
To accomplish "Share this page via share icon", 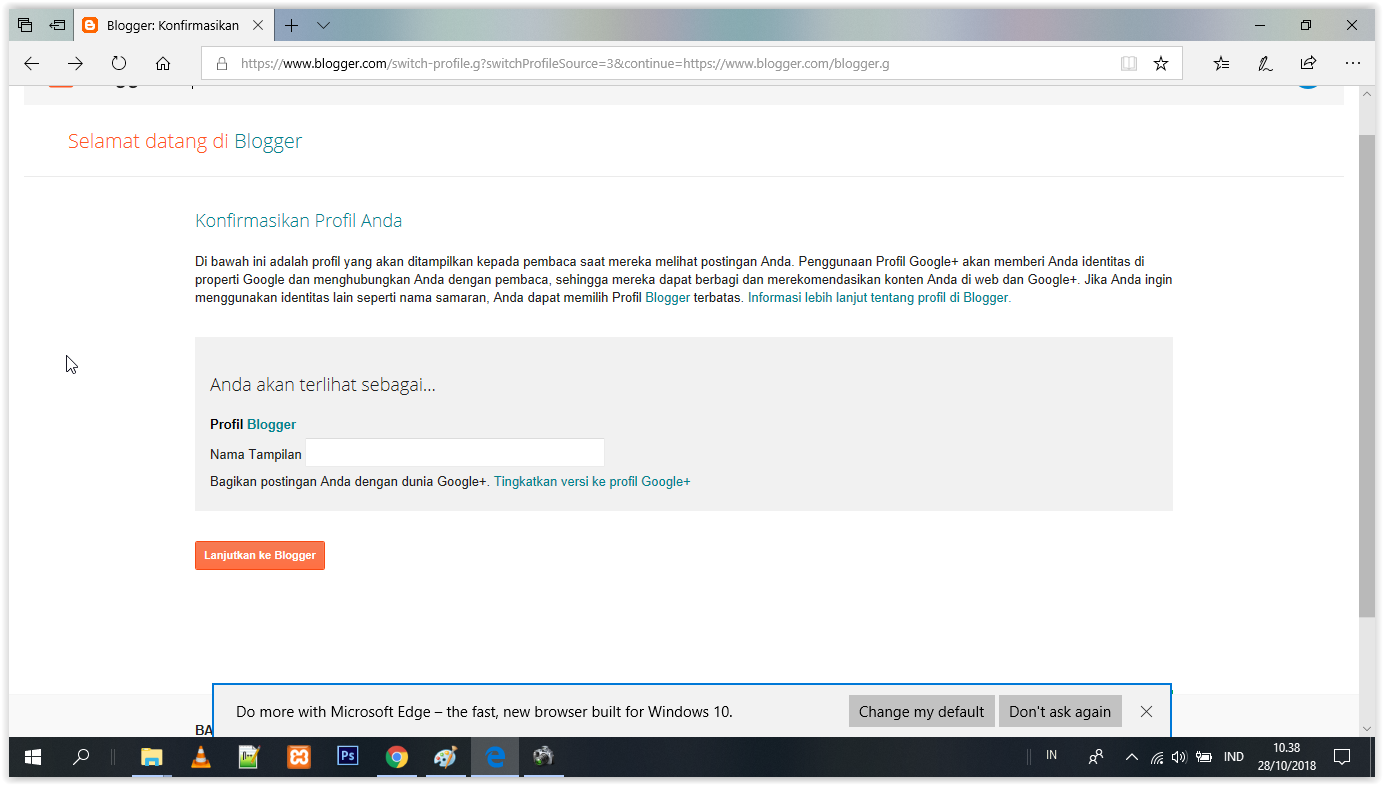I will click(1308, 63).
